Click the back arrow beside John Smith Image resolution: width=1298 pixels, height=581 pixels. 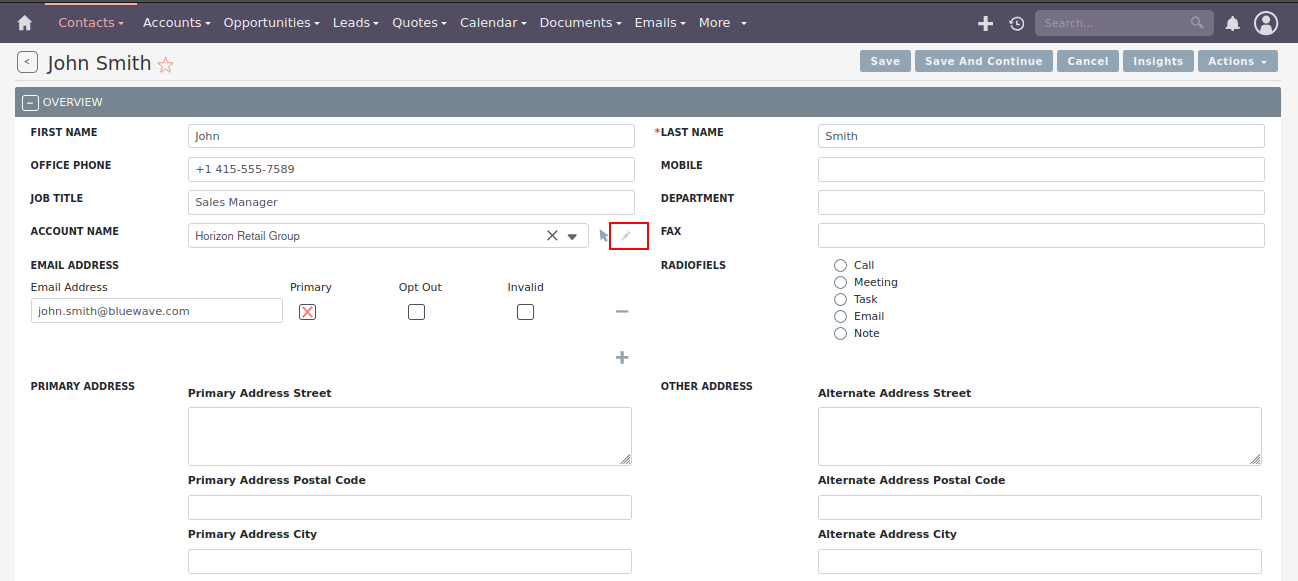(27, 62)
